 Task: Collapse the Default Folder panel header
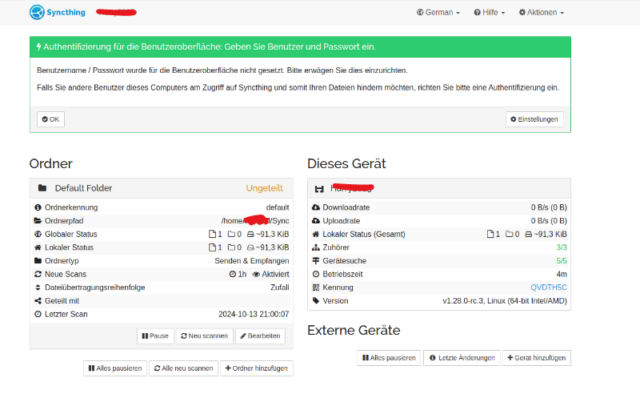pos(161,188)
